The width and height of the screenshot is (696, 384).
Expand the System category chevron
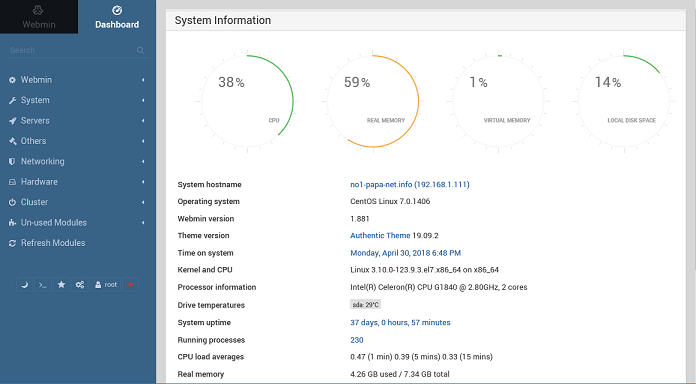tap(143, 100)
